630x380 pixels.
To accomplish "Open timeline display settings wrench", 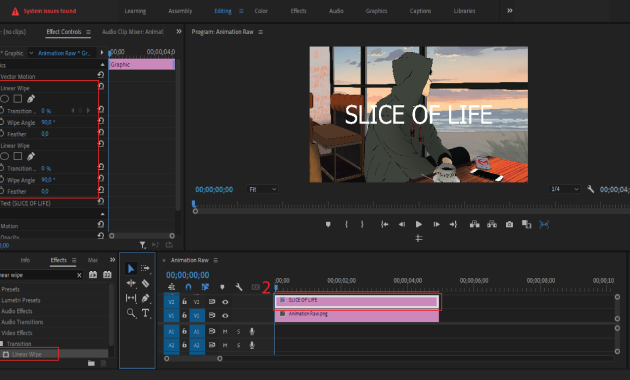I will [x=239, y=287].
